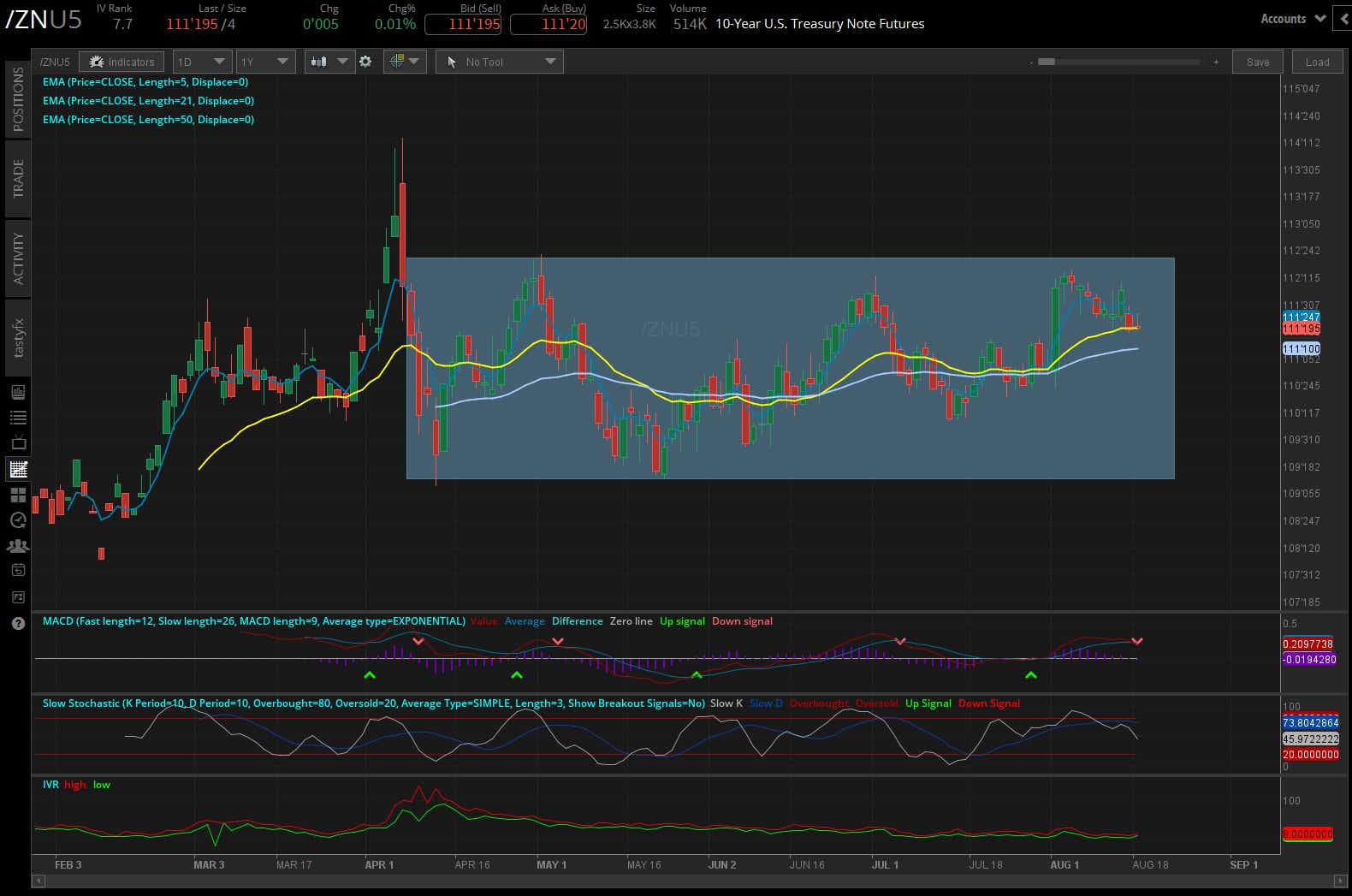The height and width of the screenshot is (896, 1352).
Task: Click the MACD study label
Action: tap(254, 621)
